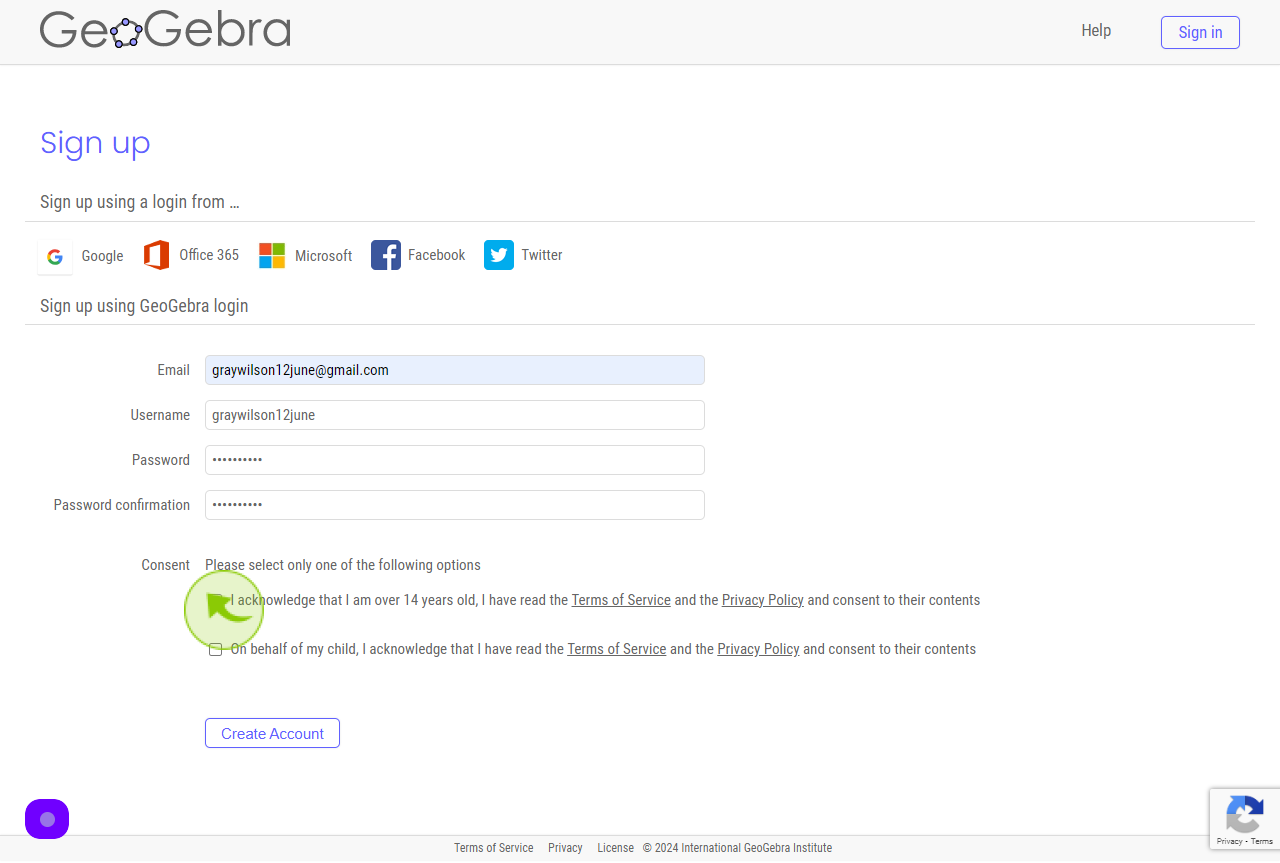Click the GeoGebra logo
Screen dimensions: 1280x863
pyautogui.click(x=165, y=30)
